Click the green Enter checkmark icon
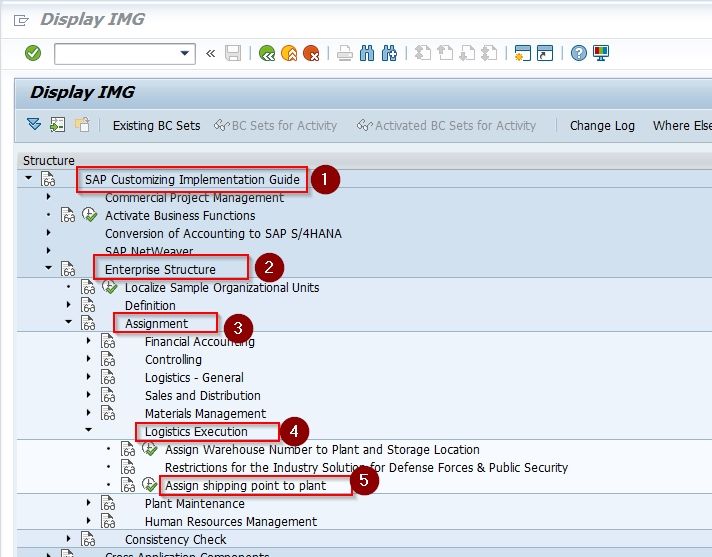Image resolution: width=712 pixels, height=557 pixels. tap(33, 53)
